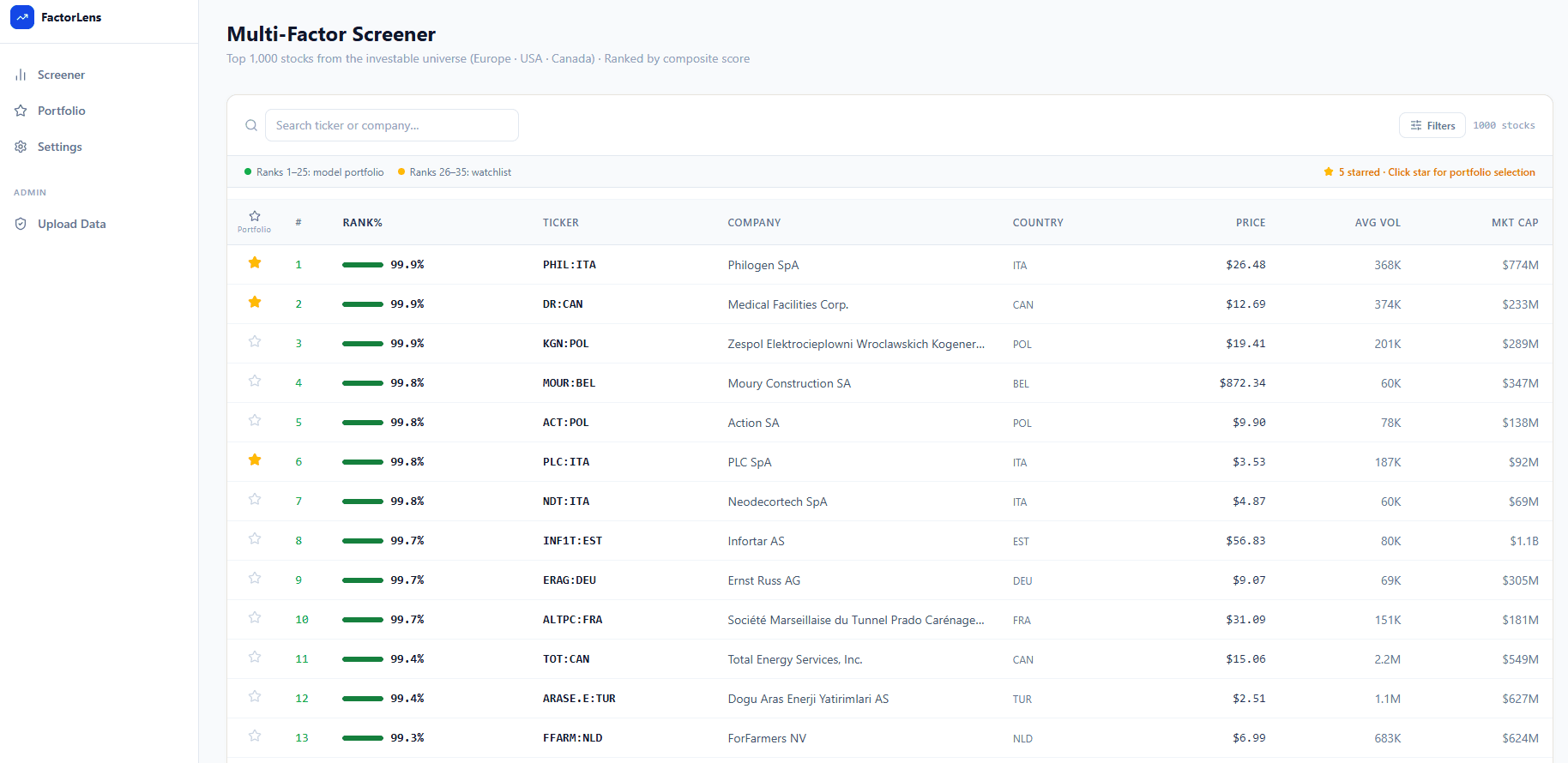Click the Screener bar-chart icon
The height and width of the screenshot is (763, 1568).
click(21, 75)
